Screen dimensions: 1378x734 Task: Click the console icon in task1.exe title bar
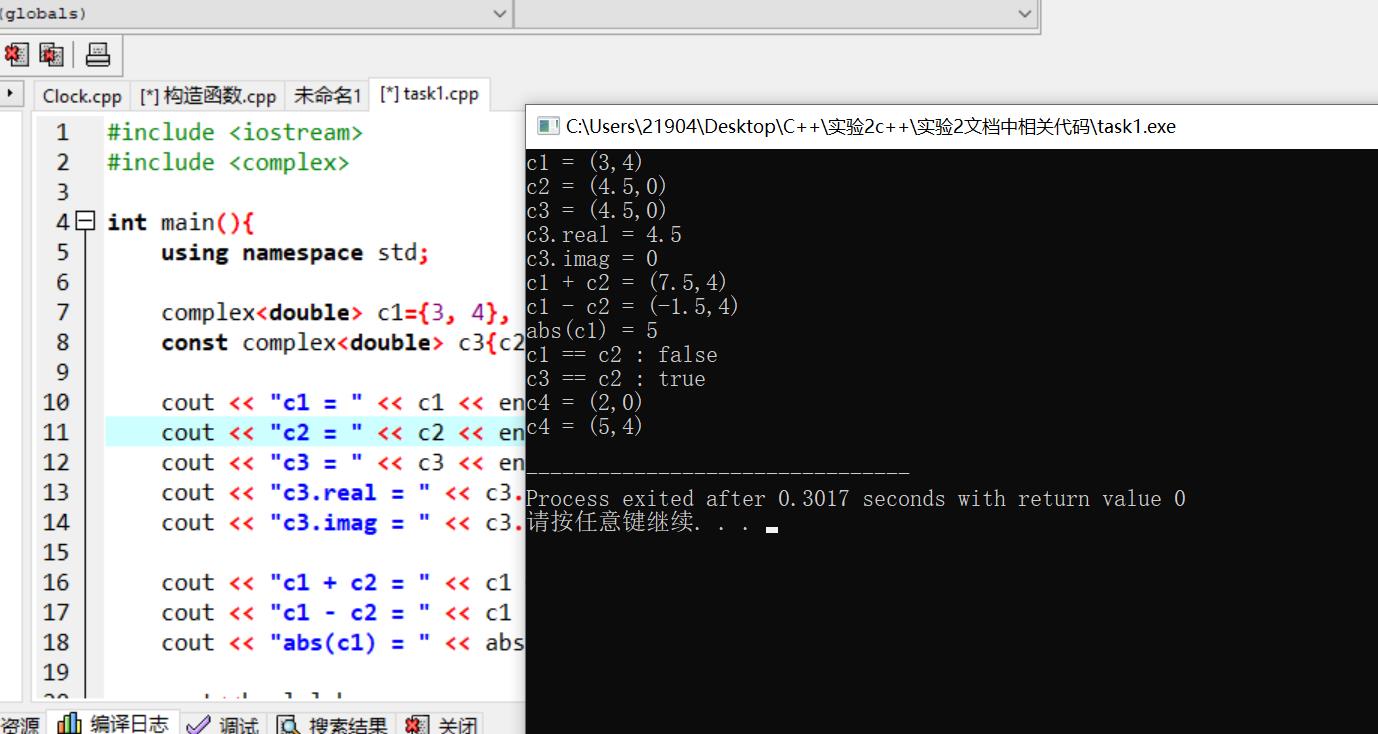[x=547, y=126]
